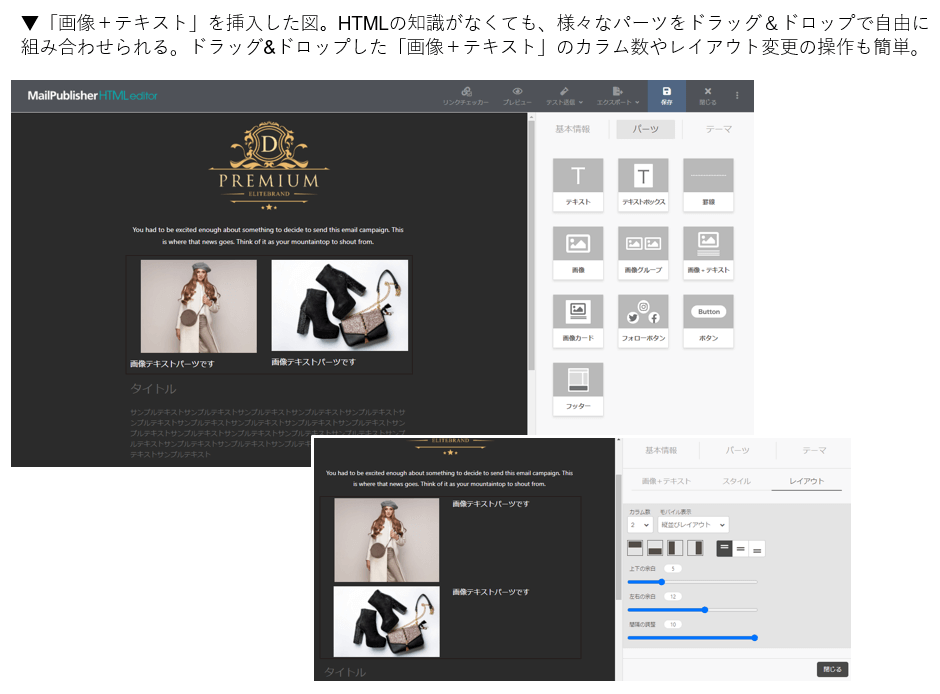Open the カラム数 column count dropdown
Viewport: 940px width, 694px height.
[639, 524]
